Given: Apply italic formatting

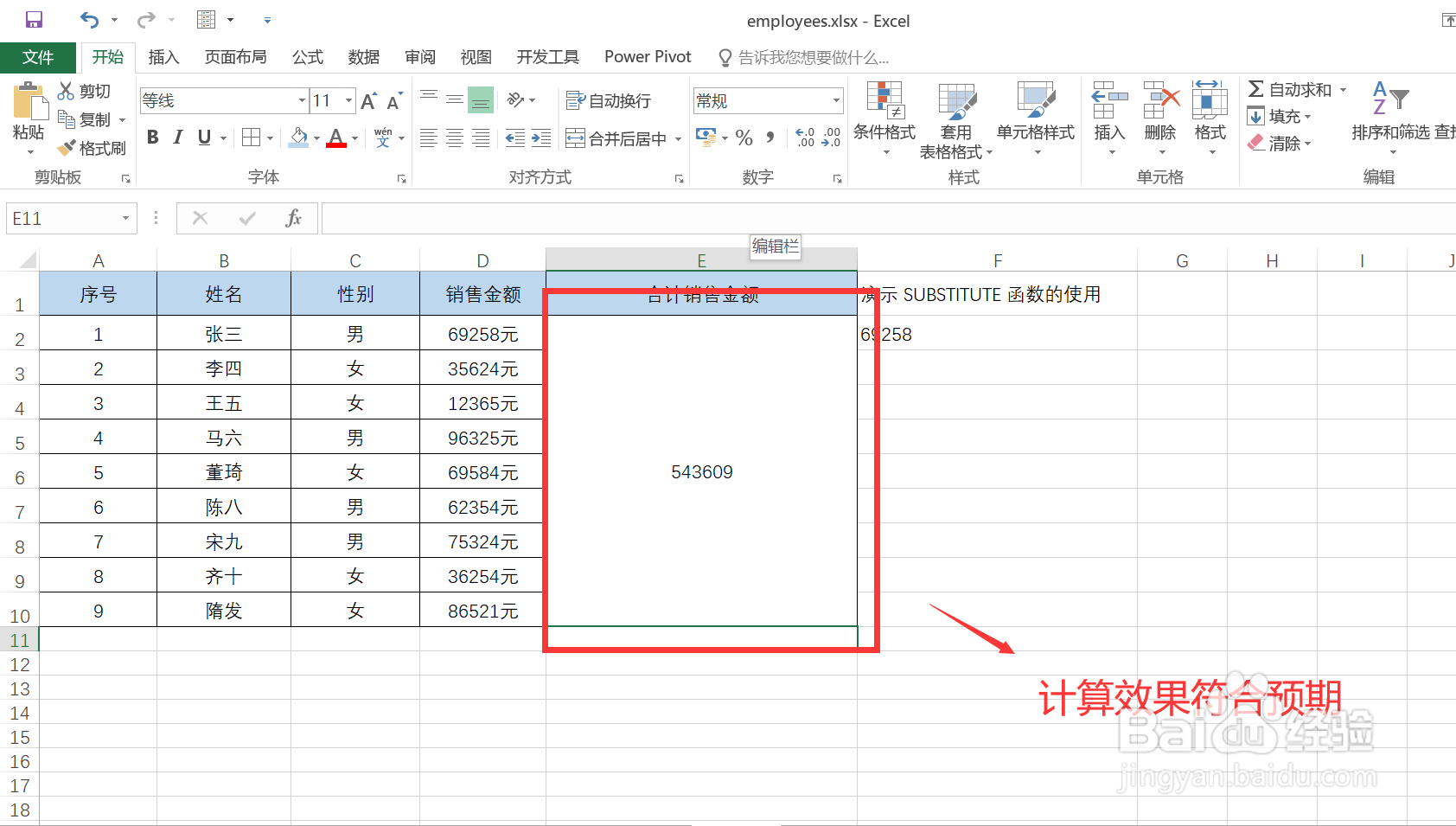Looking at the screenshot, I should [x=177, y=137].
